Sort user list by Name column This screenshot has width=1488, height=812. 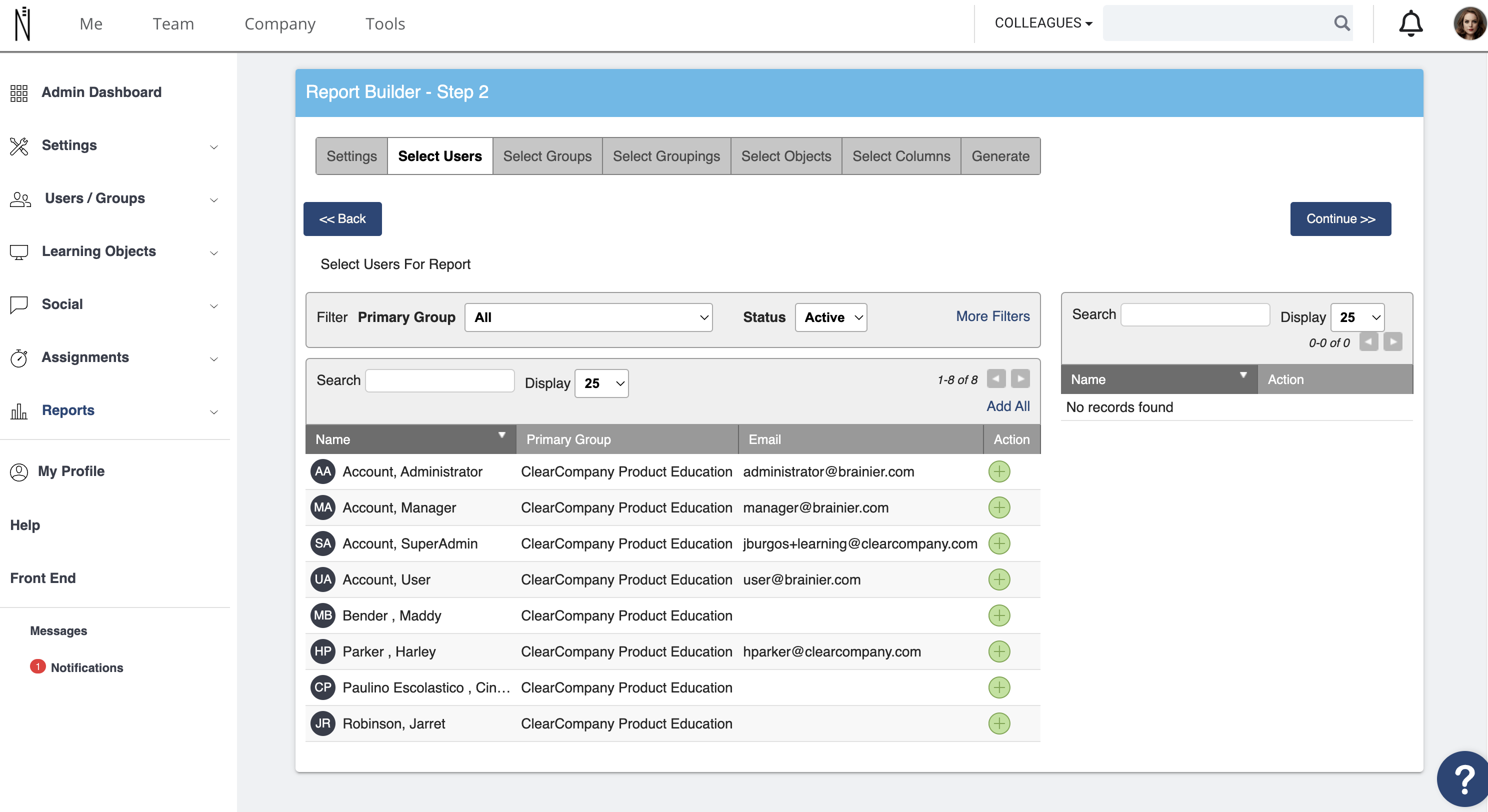pos(410,439)
